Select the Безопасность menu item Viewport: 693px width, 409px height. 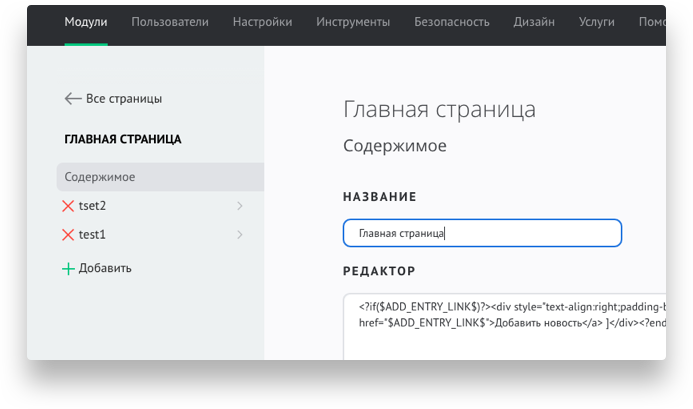tap(452, 21)
